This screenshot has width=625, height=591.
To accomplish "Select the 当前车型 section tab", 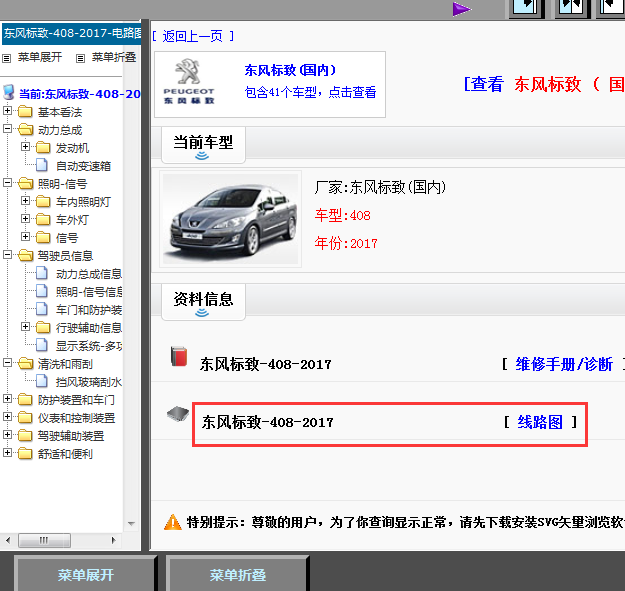I will click(x=203, y=145).
